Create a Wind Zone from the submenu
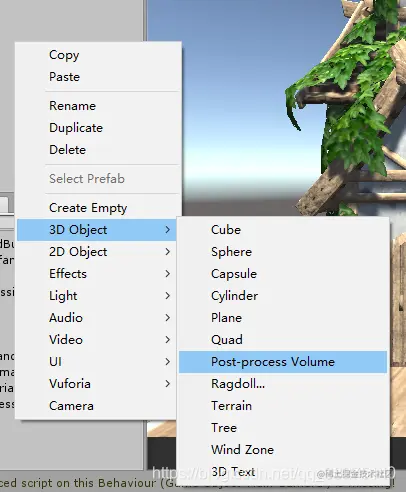The width and height of the screenshot is (406, 492). coord(283,450)
